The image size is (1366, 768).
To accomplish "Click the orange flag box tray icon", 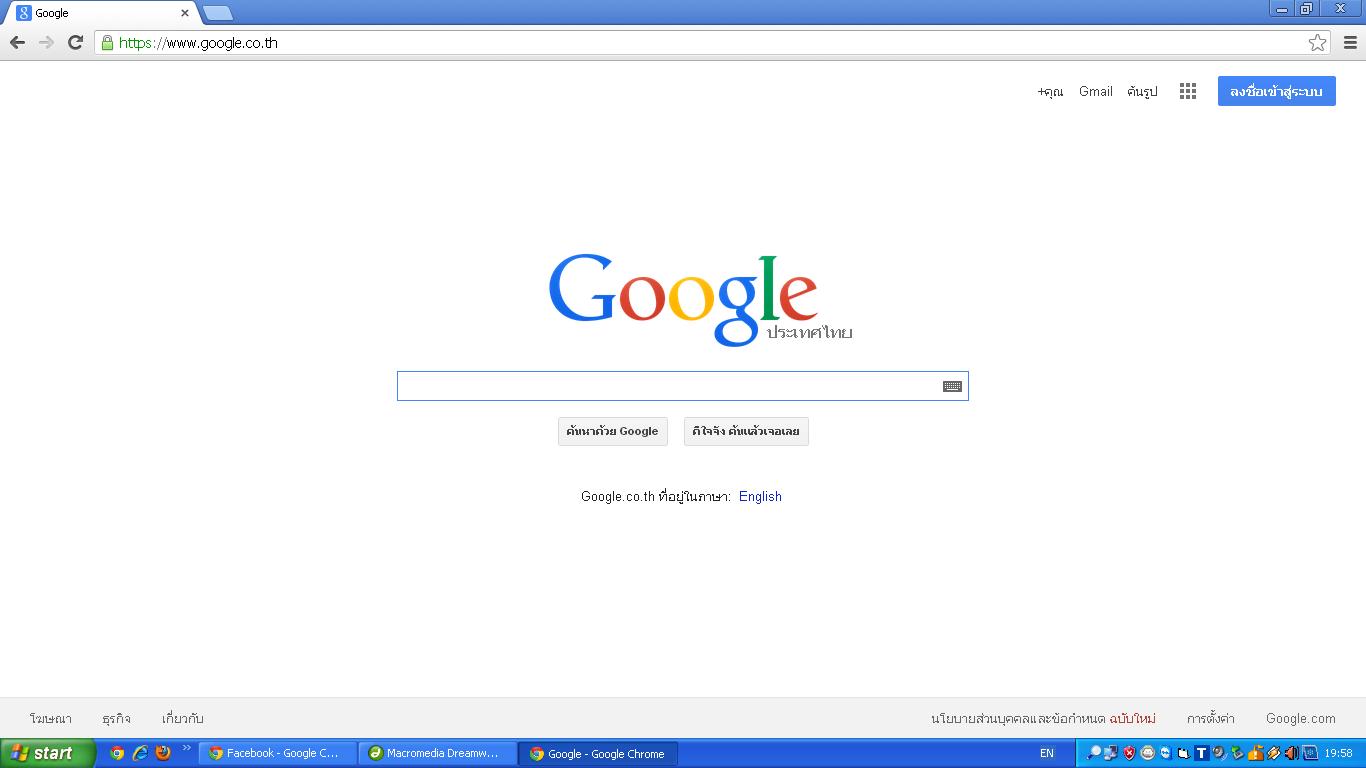I will pos(1256,753).
